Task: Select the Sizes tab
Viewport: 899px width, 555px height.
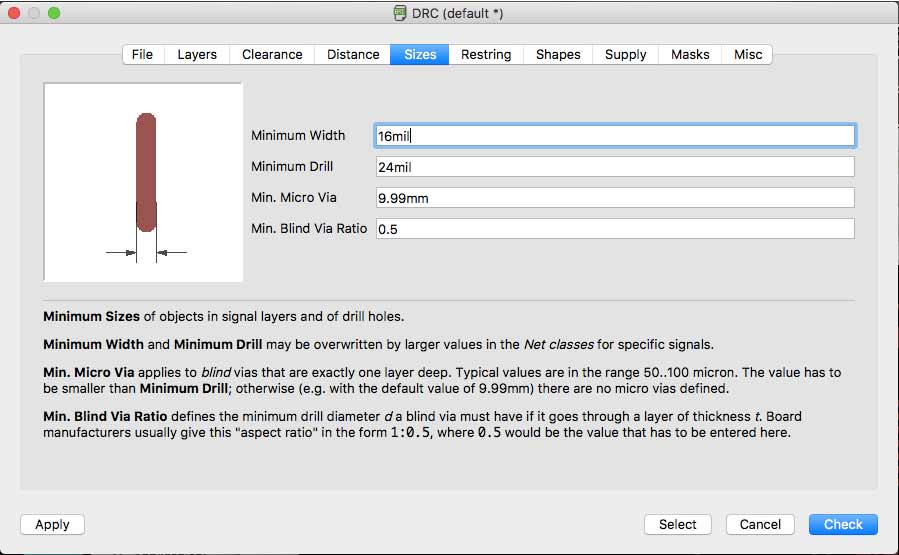Action: click(420, 54)
